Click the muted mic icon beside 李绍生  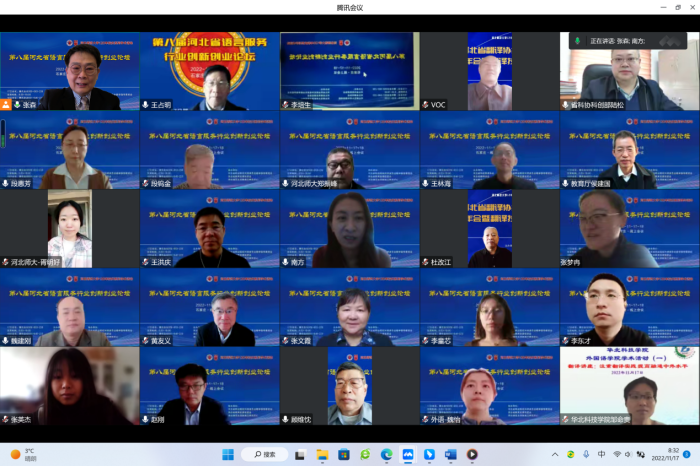click(286, 104)
